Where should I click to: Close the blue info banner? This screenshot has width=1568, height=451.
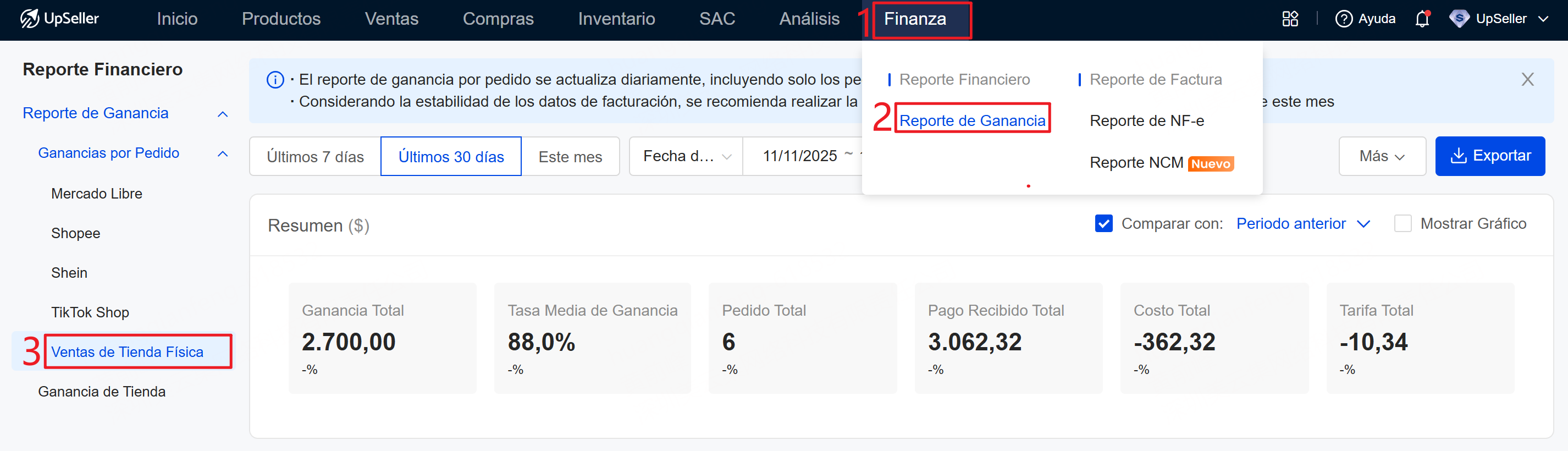point(1527,79)
